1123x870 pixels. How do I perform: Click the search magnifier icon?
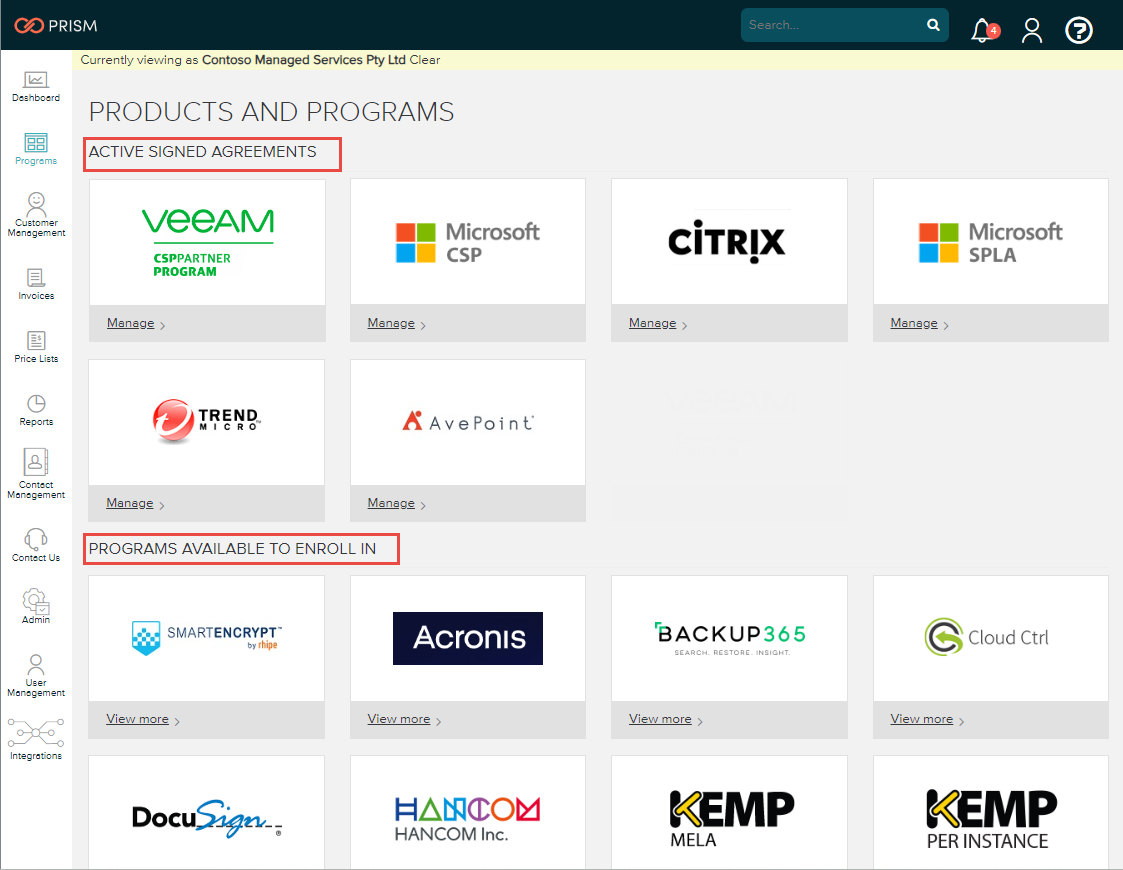click(933, 25)
